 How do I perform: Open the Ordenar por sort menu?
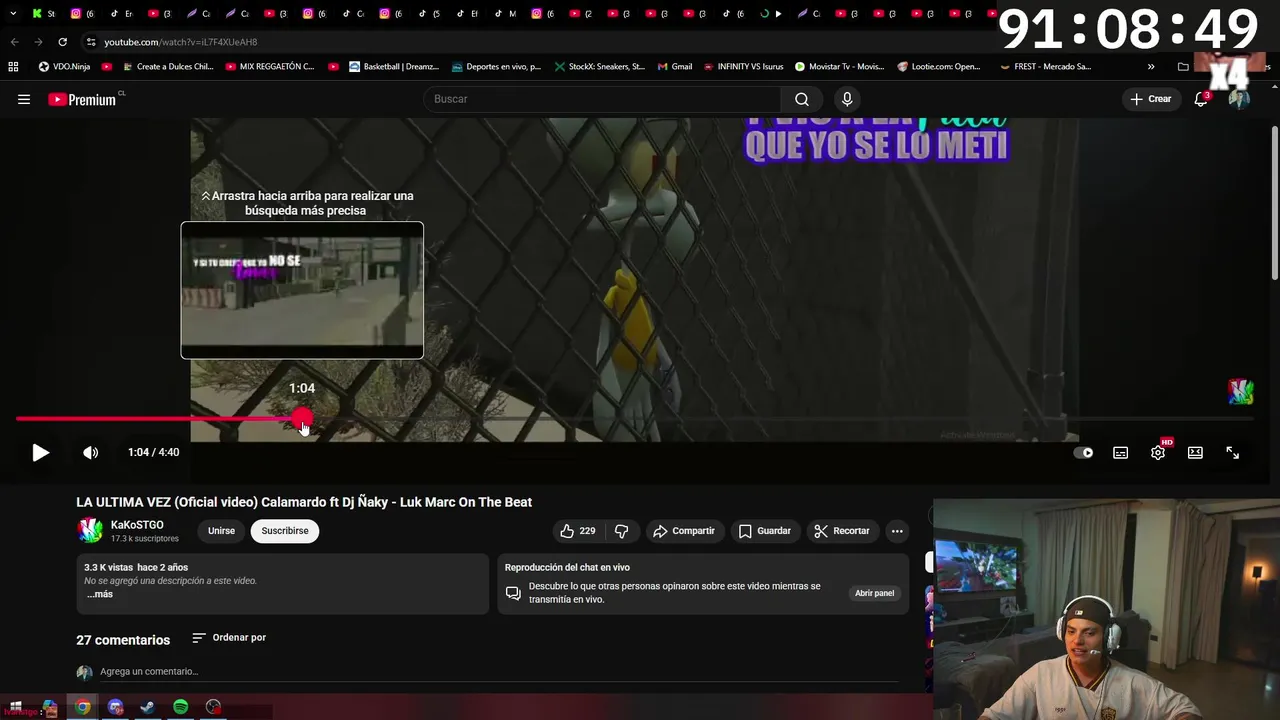point(229,638)
